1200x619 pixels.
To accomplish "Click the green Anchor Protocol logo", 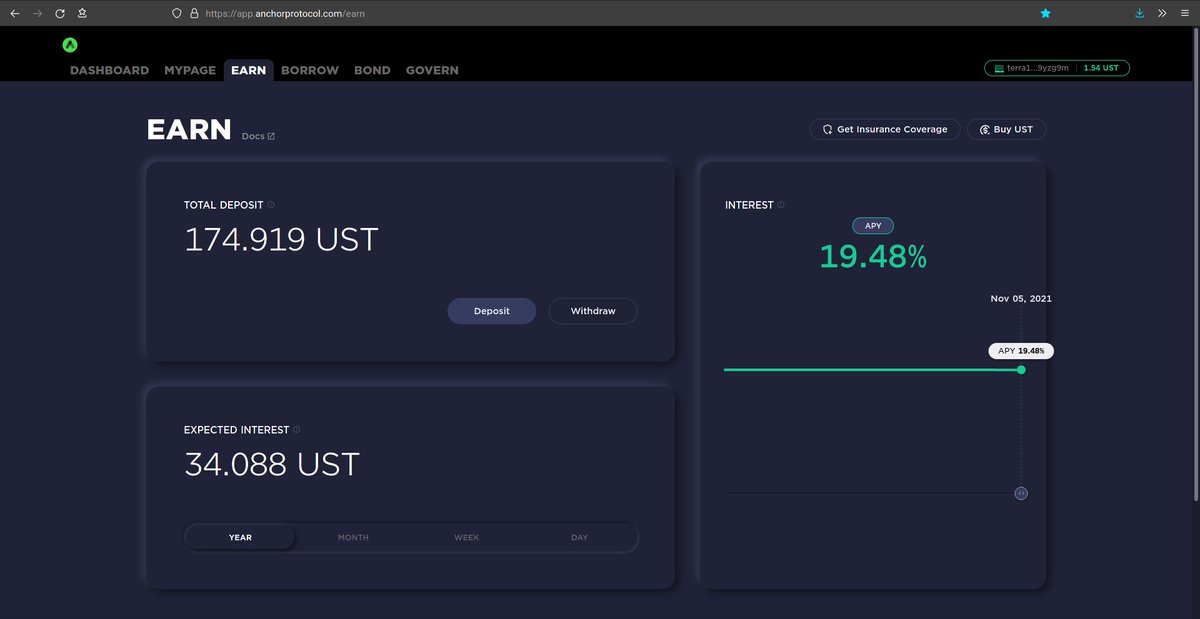I will pyautogui.click(x=70, y=45).
